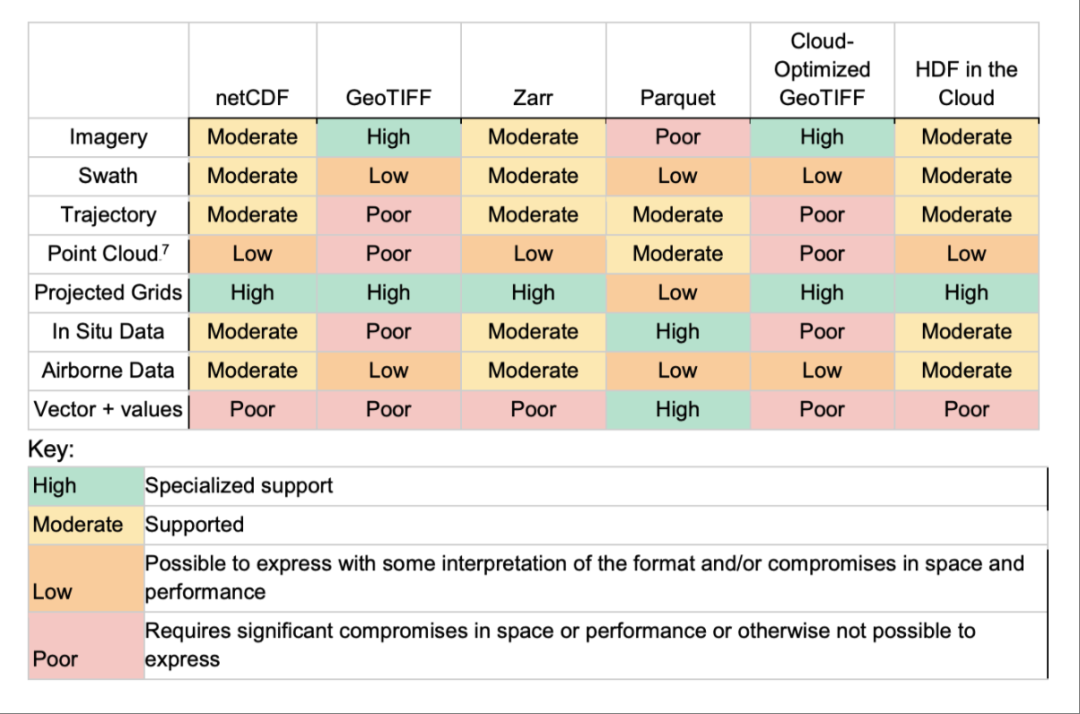Click the Trajectory cell under Zarr
Image resolution: width=1080 pixels, height=714 pixels.
[x=533, y=215]
